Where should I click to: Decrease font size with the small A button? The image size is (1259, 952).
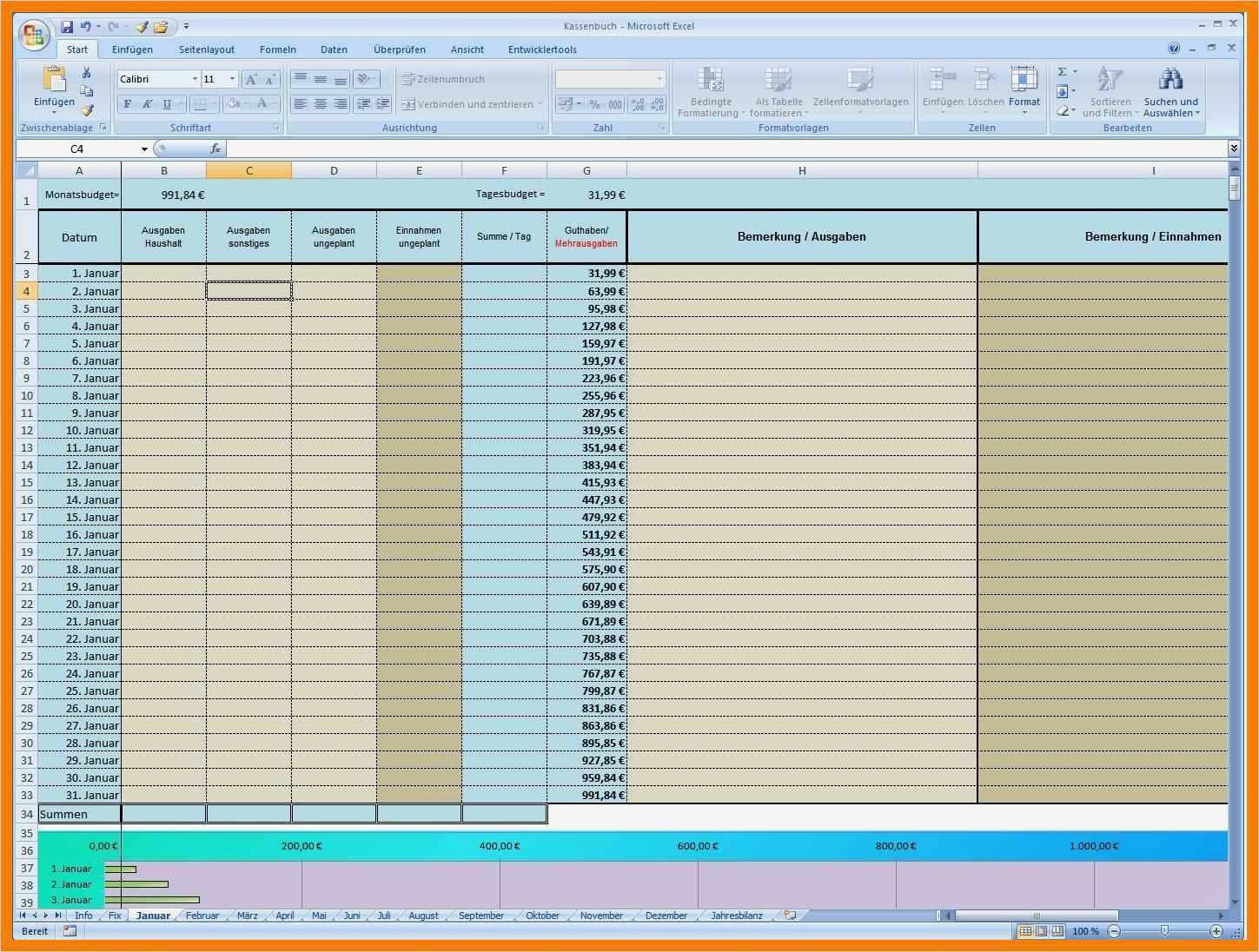click(x=270, y=79)
